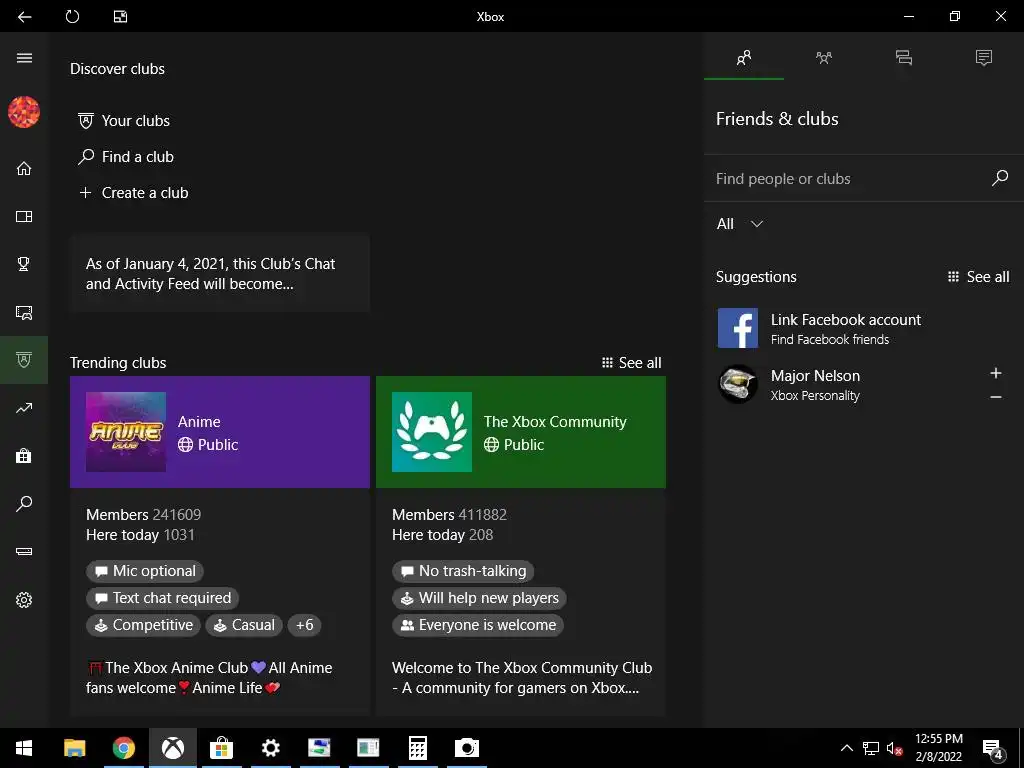
Task: Select Will help new players tag
Action: point(479,598)
